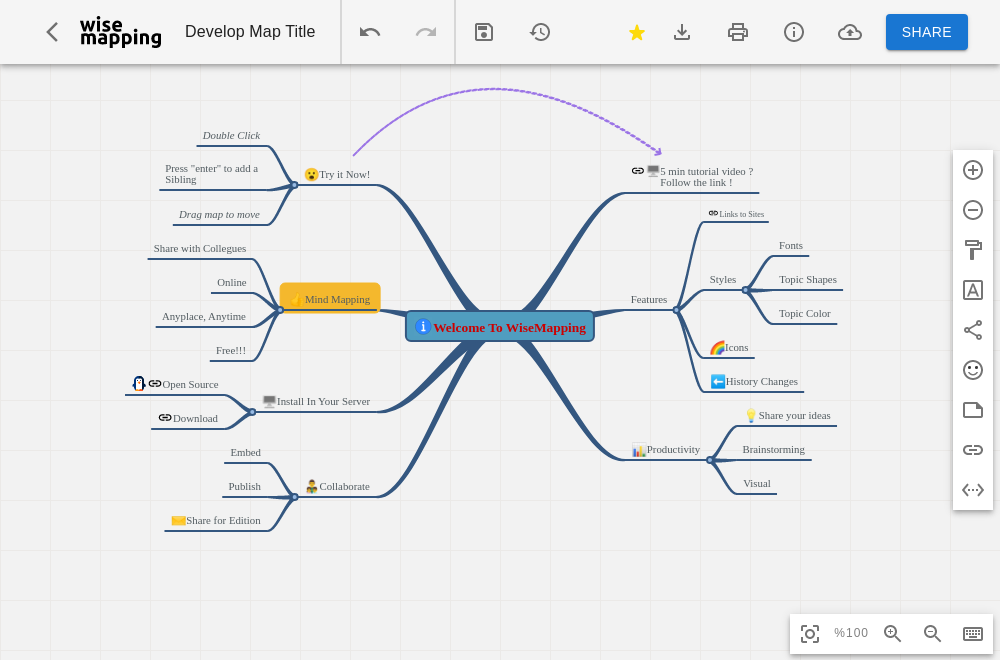Collapse the Install In Your Server node
Screen dimensions: 1000x660
[x=253, y=412]
